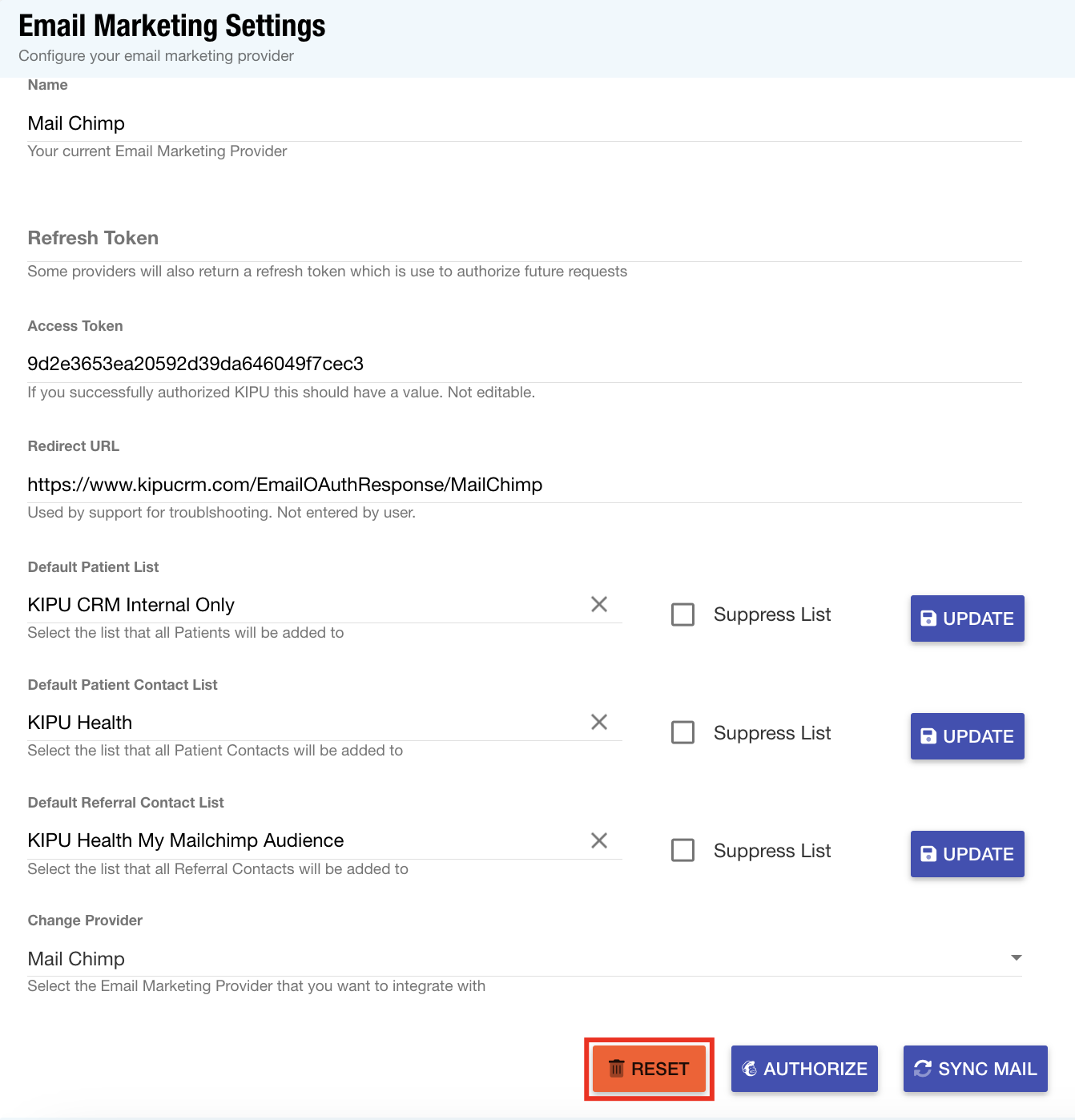The height and width of the screenshot is (1120, 1075).
Task: Click the Mailchimp logo icon on Authorize
Action: coord(750,1068)
